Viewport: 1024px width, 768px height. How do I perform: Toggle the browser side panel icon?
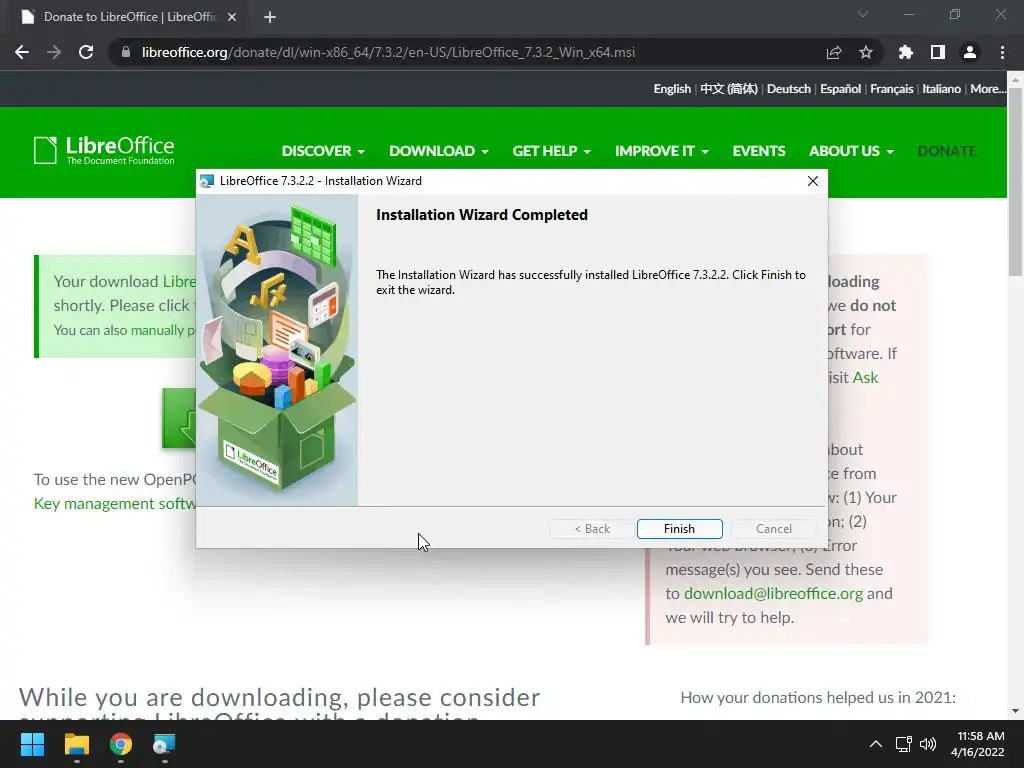coord(938,52)
